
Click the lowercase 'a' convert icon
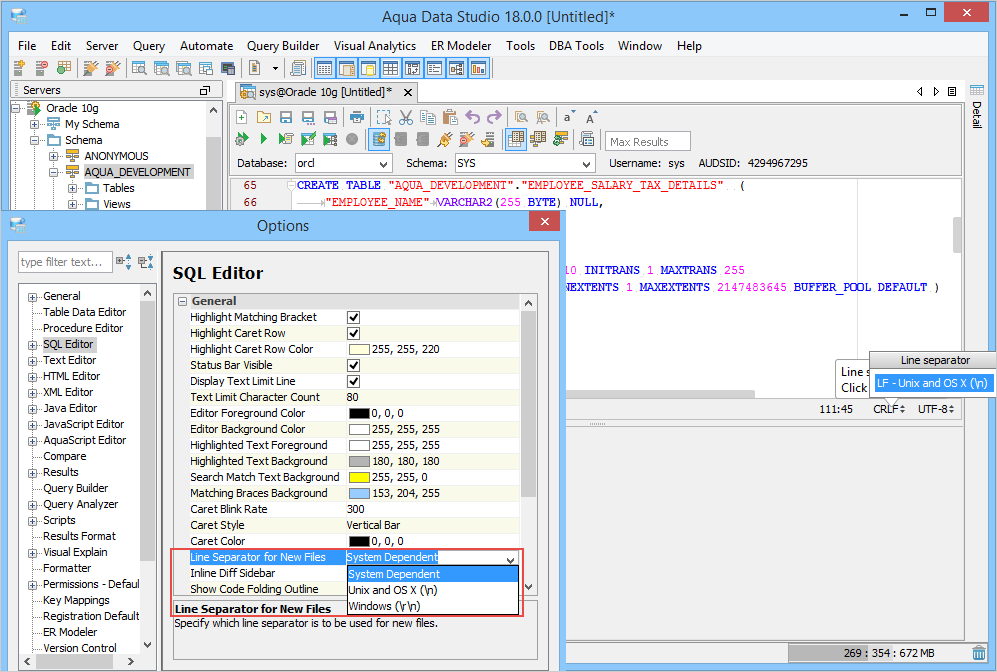point(568,117)
